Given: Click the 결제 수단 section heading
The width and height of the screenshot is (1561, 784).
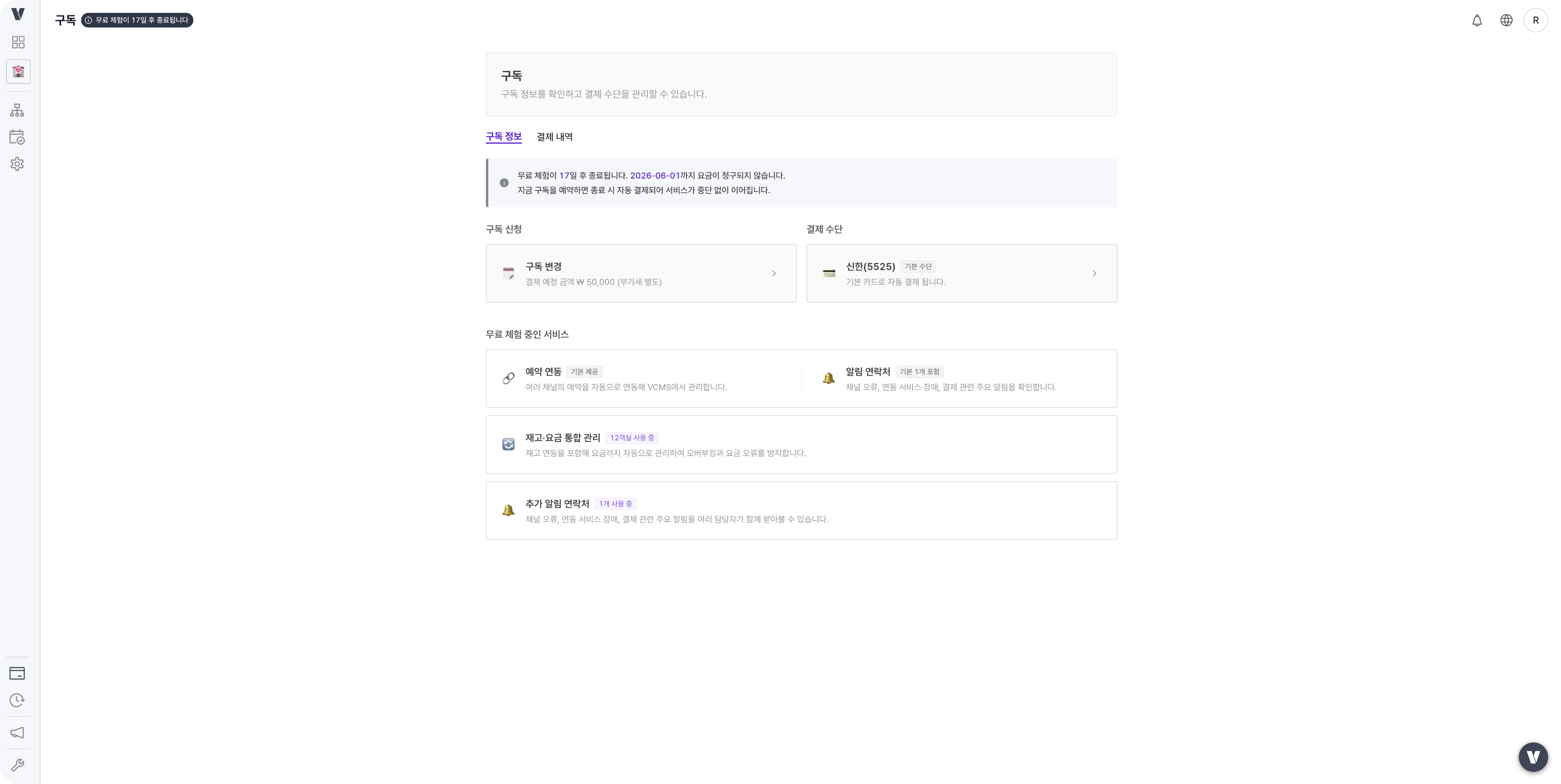Looking at the screenshot, I should (824, 229).
